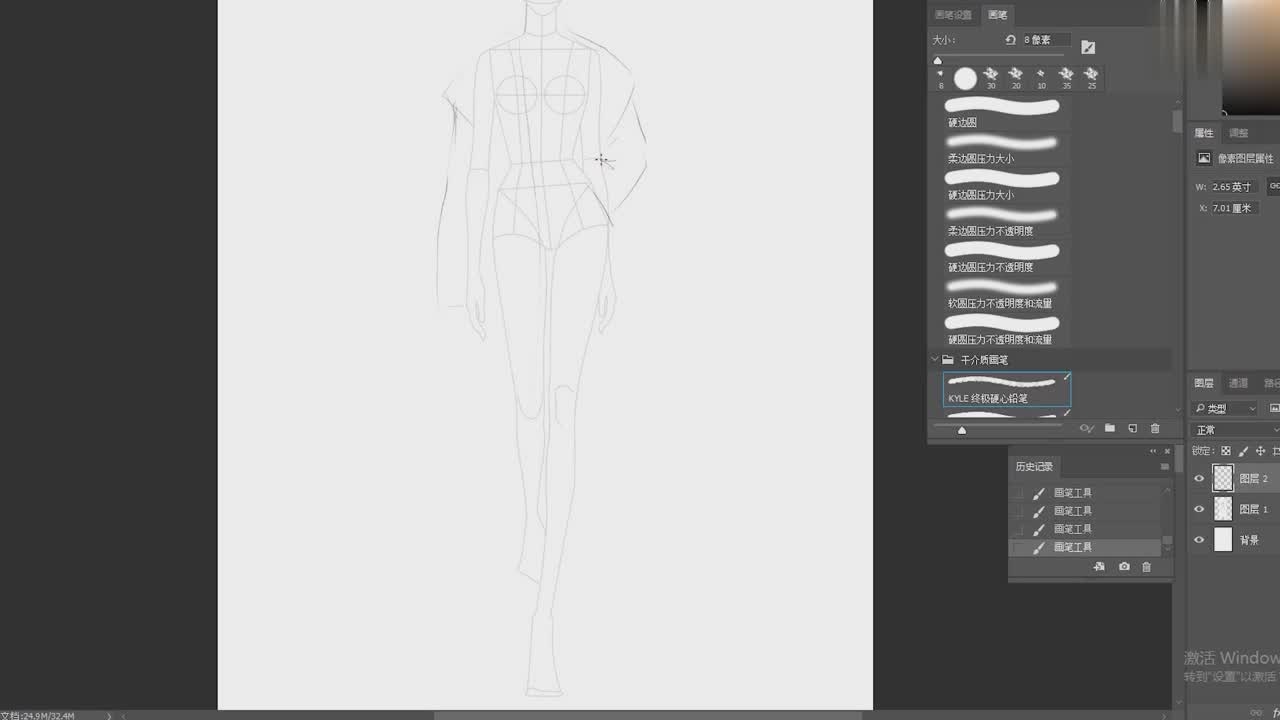Select the 画笔 tab in brush panel
This screenshot has width=1280, height=720.
point(997,15)
